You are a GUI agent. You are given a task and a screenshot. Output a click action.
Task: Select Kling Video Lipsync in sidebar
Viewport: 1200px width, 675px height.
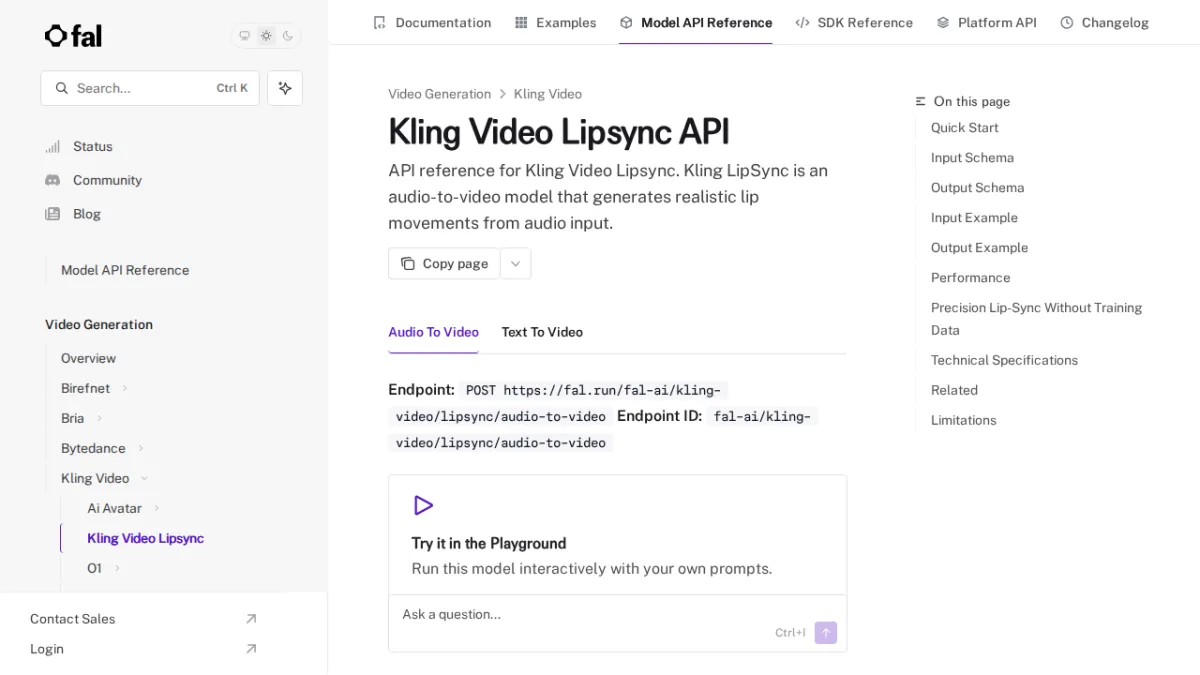coord(145,538)
